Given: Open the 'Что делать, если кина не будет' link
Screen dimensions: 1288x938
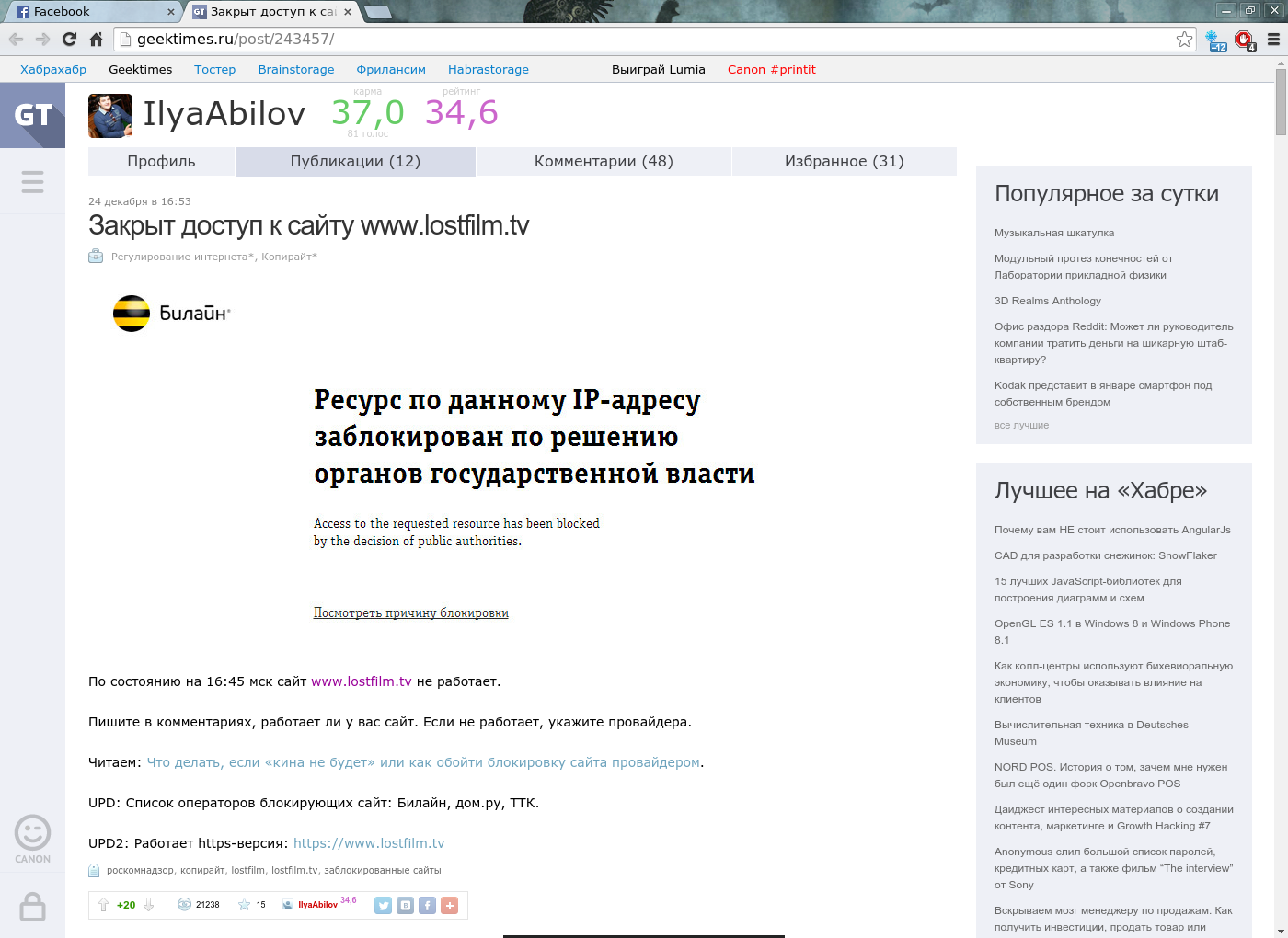Looking at the screenshot, I should coord(423,762).
